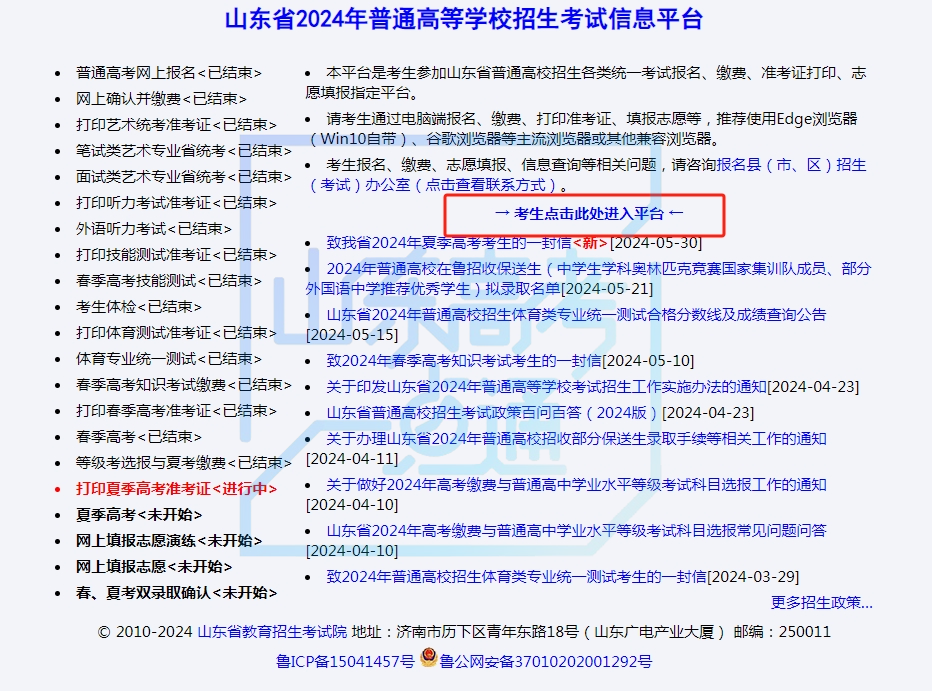Open 考生体检<已结束> entry

click(138, 307)
